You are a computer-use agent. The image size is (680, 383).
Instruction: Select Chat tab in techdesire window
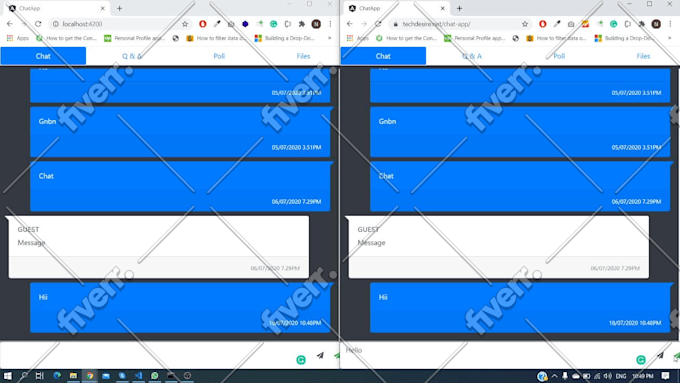click(383, 56)
